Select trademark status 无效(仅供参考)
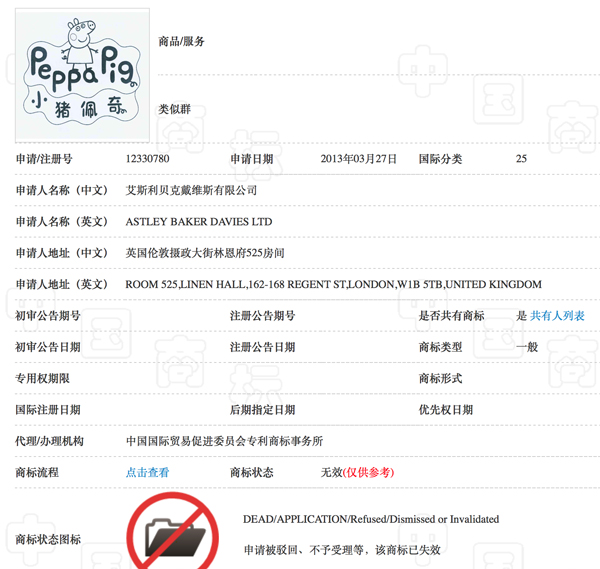The width and height of the screenshot is (600, 569). pos(357,472)
